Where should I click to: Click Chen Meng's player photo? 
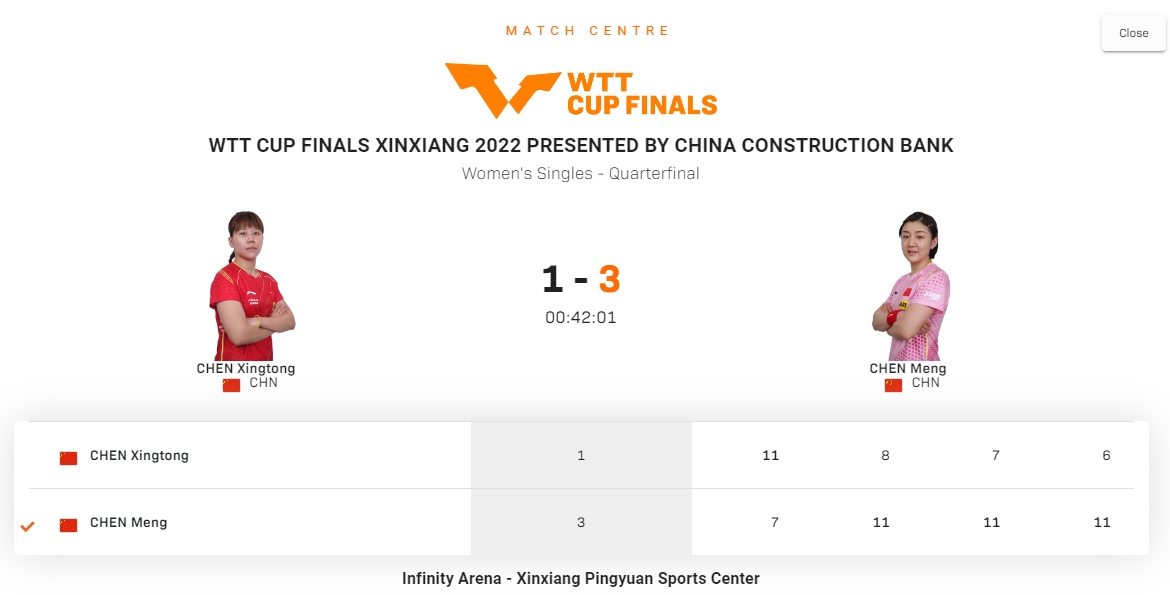coord(908,286)
